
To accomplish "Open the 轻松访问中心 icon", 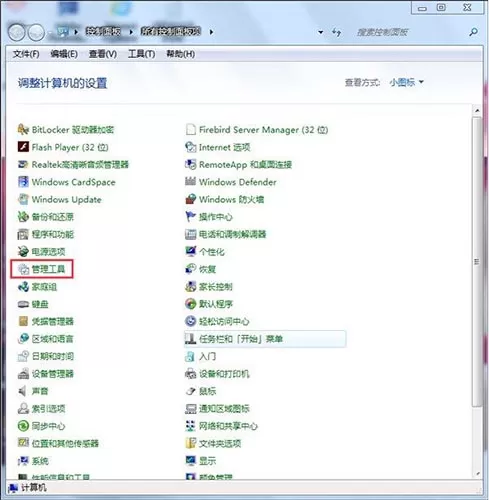I will [190, 321].
